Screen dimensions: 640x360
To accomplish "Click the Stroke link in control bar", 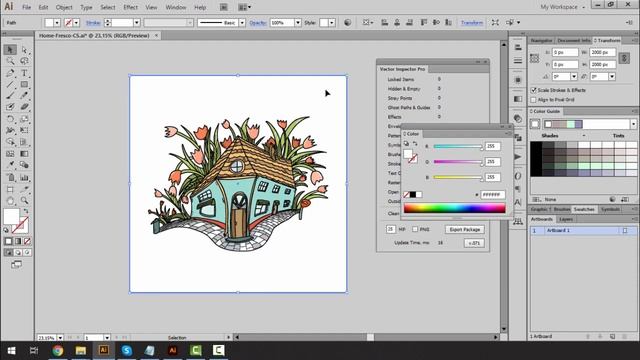I will coord(93,23).
